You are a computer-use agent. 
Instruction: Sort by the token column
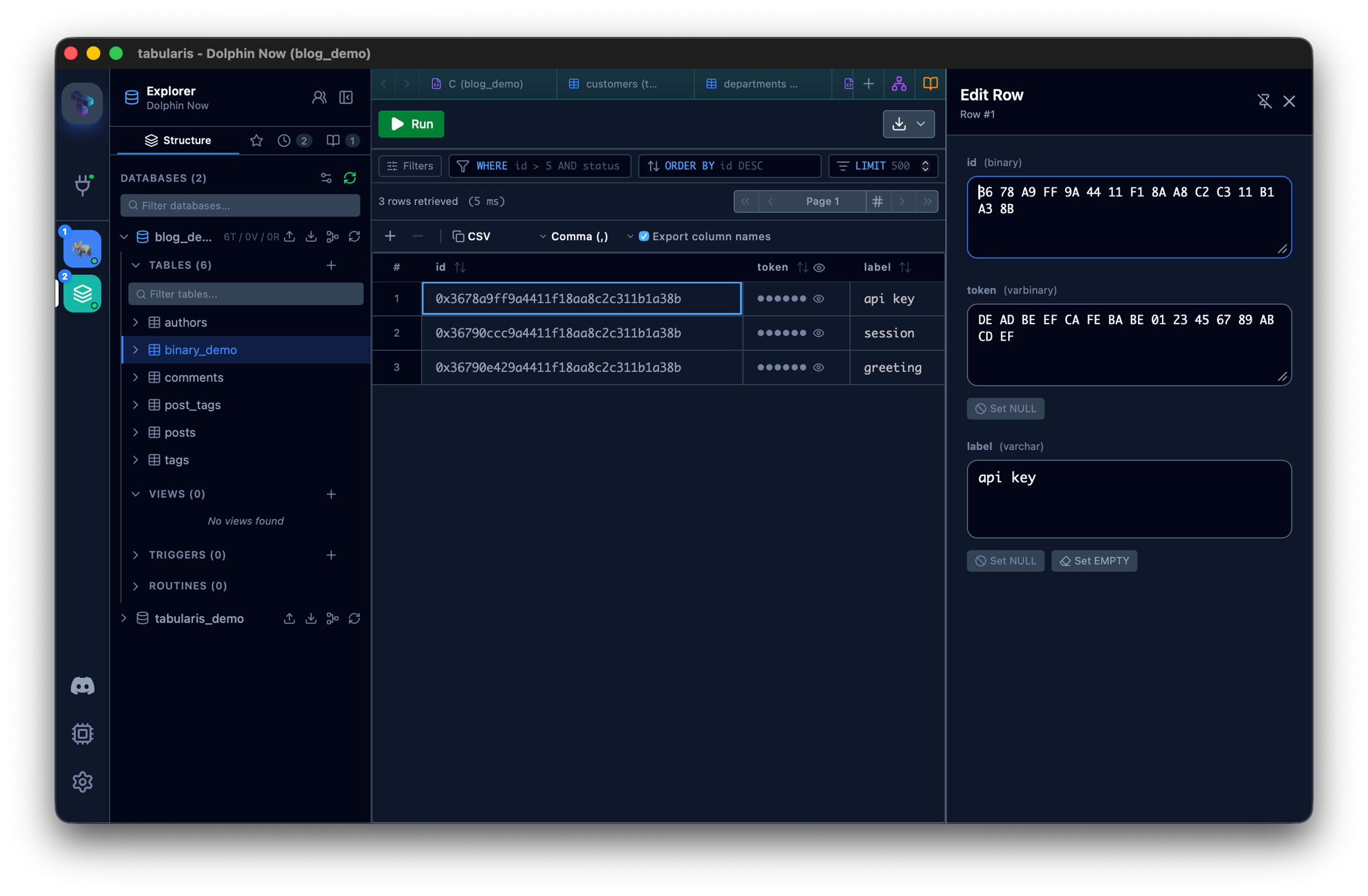click(803, 267)
